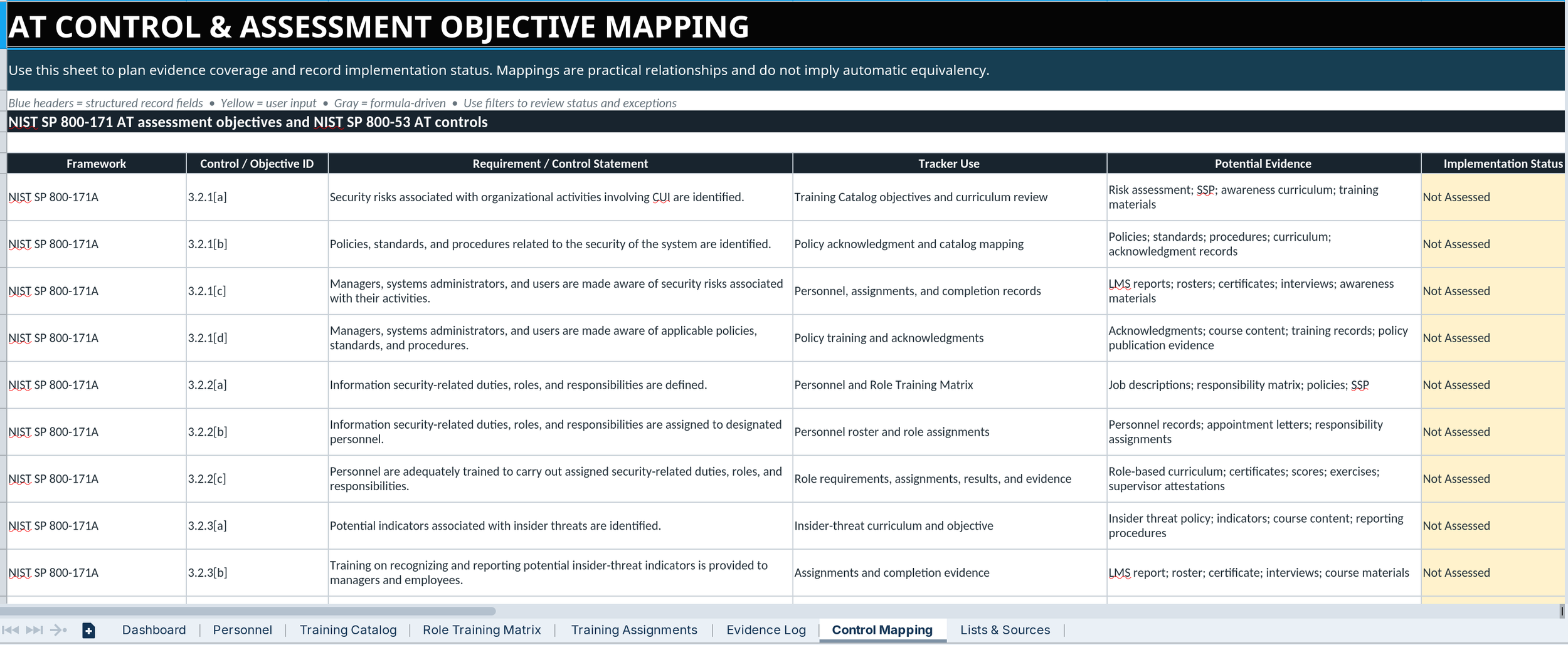
Task: Open Lists & Sources tab
Action: (x=1005, y=630)
